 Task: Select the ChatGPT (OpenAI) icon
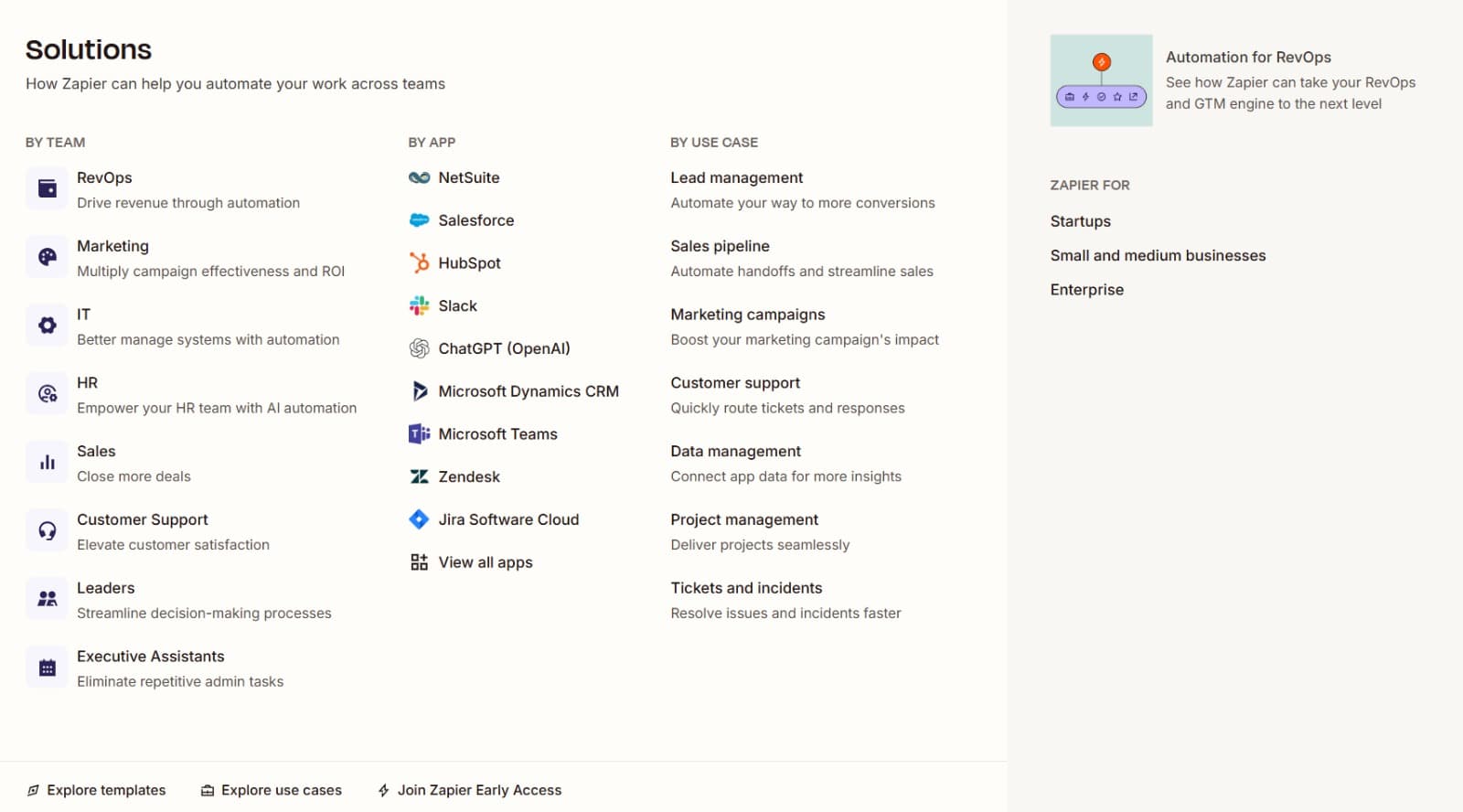(419, 348)
